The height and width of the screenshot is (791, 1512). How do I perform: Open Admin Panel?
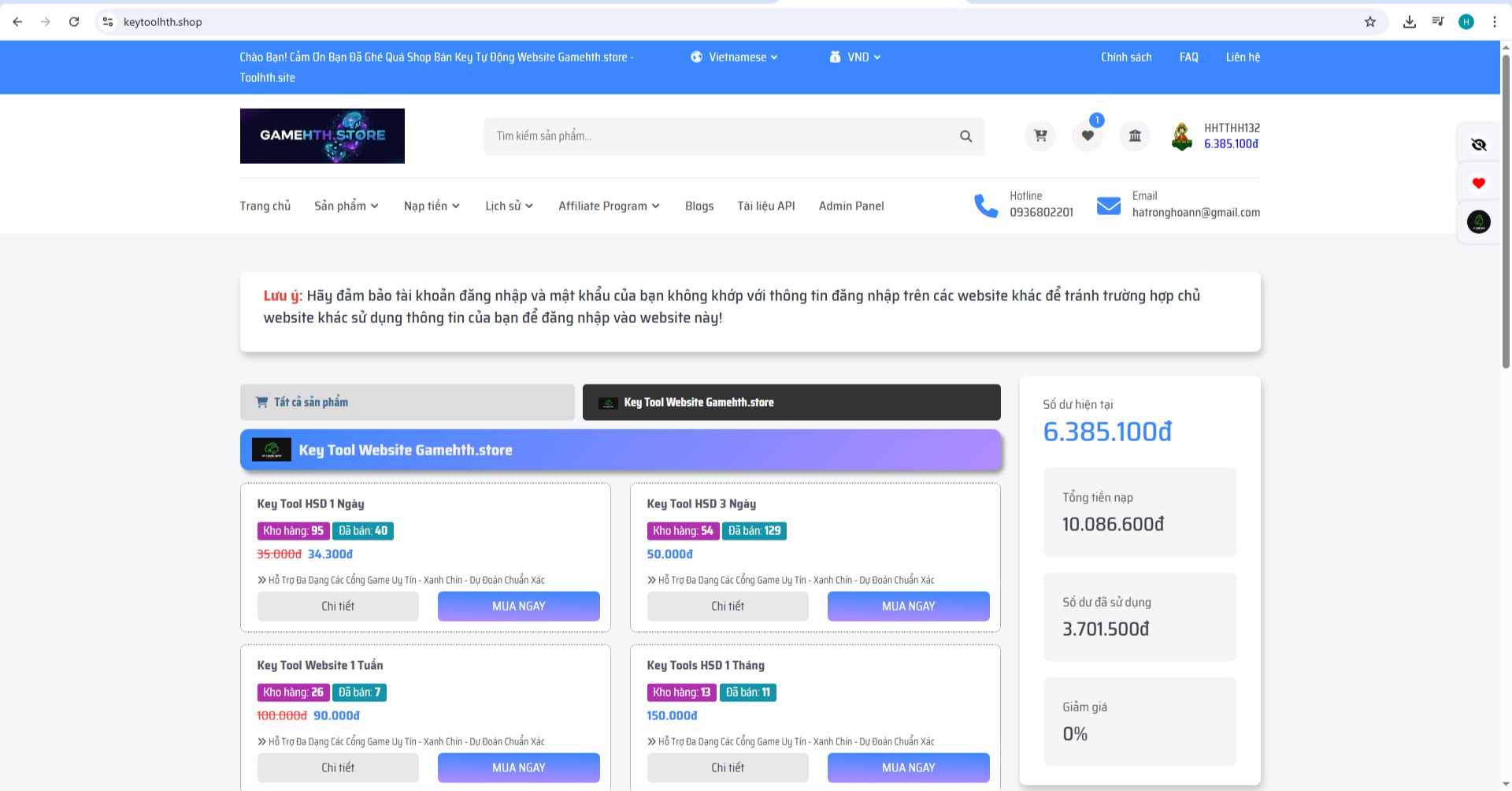pyautogui.click(x=851, y=206)
